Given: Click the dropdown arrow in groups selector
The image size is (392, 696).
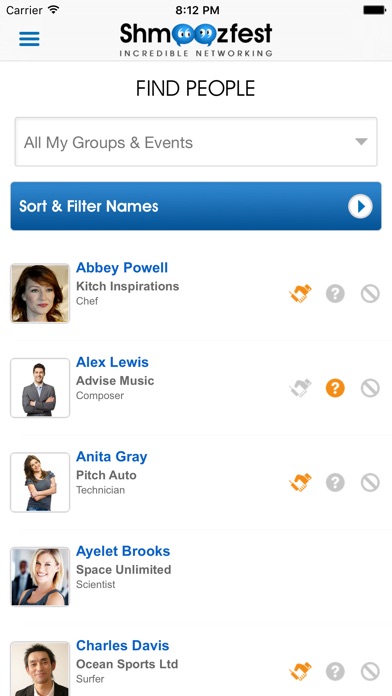Looking at the screenshot, I should click(361, 142).
